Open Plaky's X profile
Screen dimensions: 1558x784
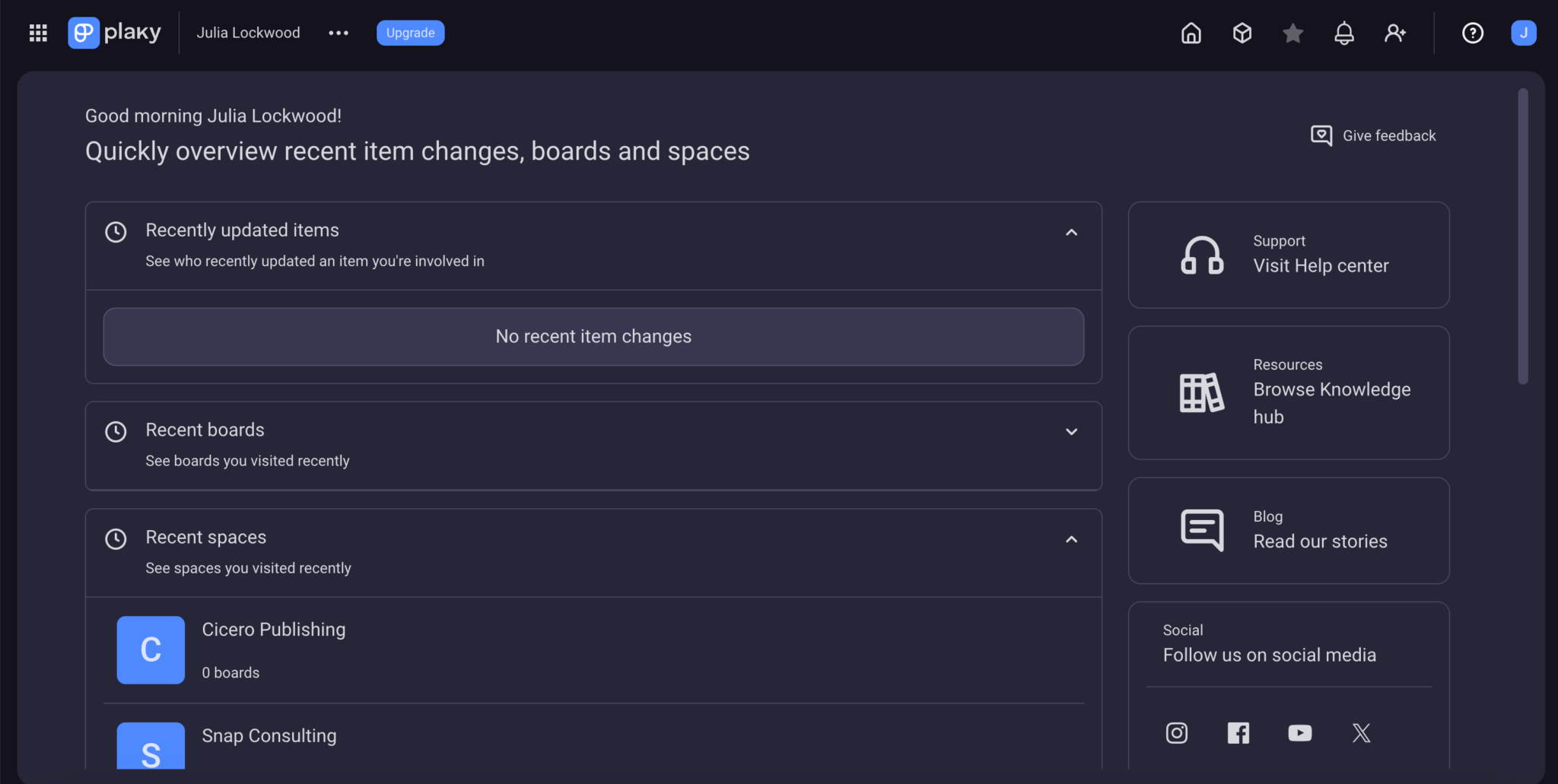coord(1361,732)
